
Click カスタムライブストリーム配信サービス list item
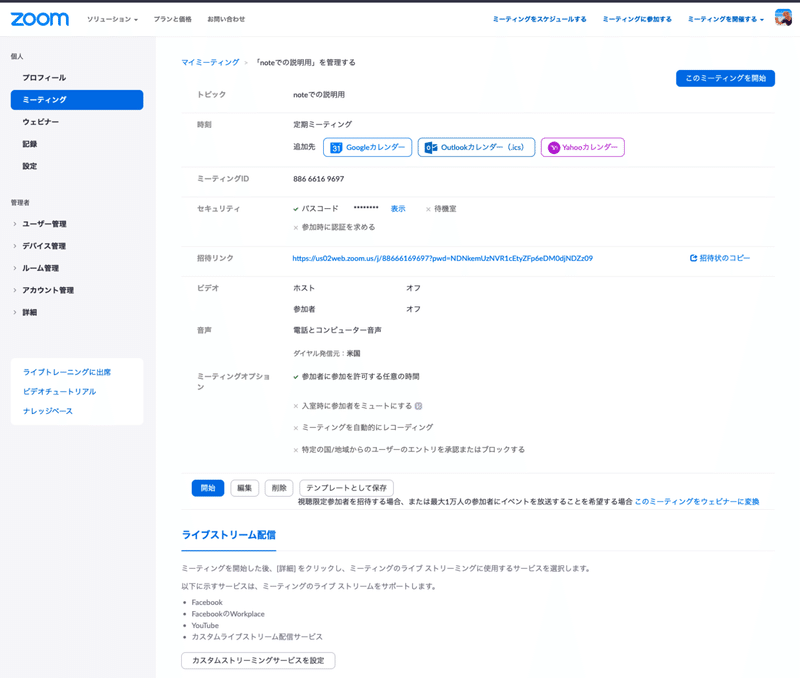tap(257, 637)
